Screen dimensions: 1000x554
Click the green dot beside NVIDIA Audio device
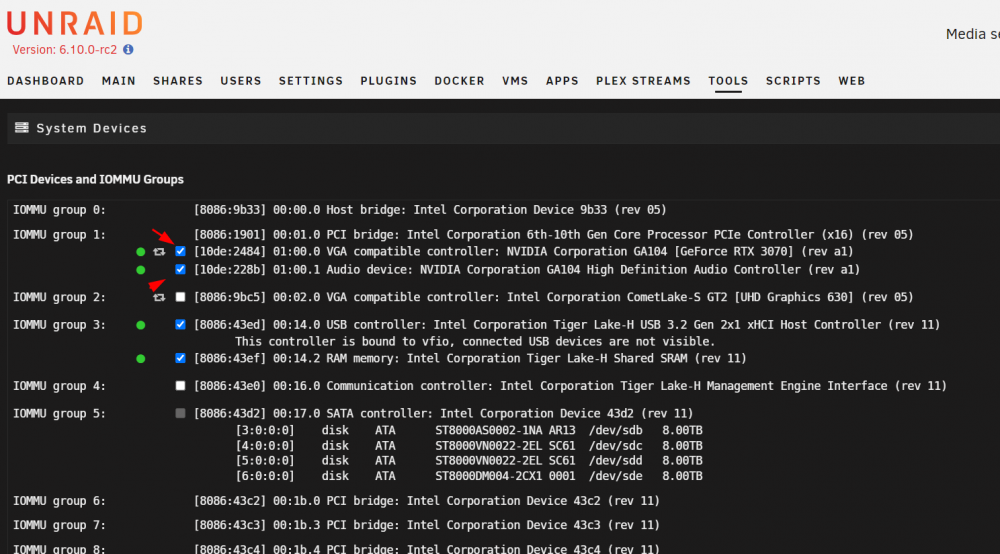point(140,270)
